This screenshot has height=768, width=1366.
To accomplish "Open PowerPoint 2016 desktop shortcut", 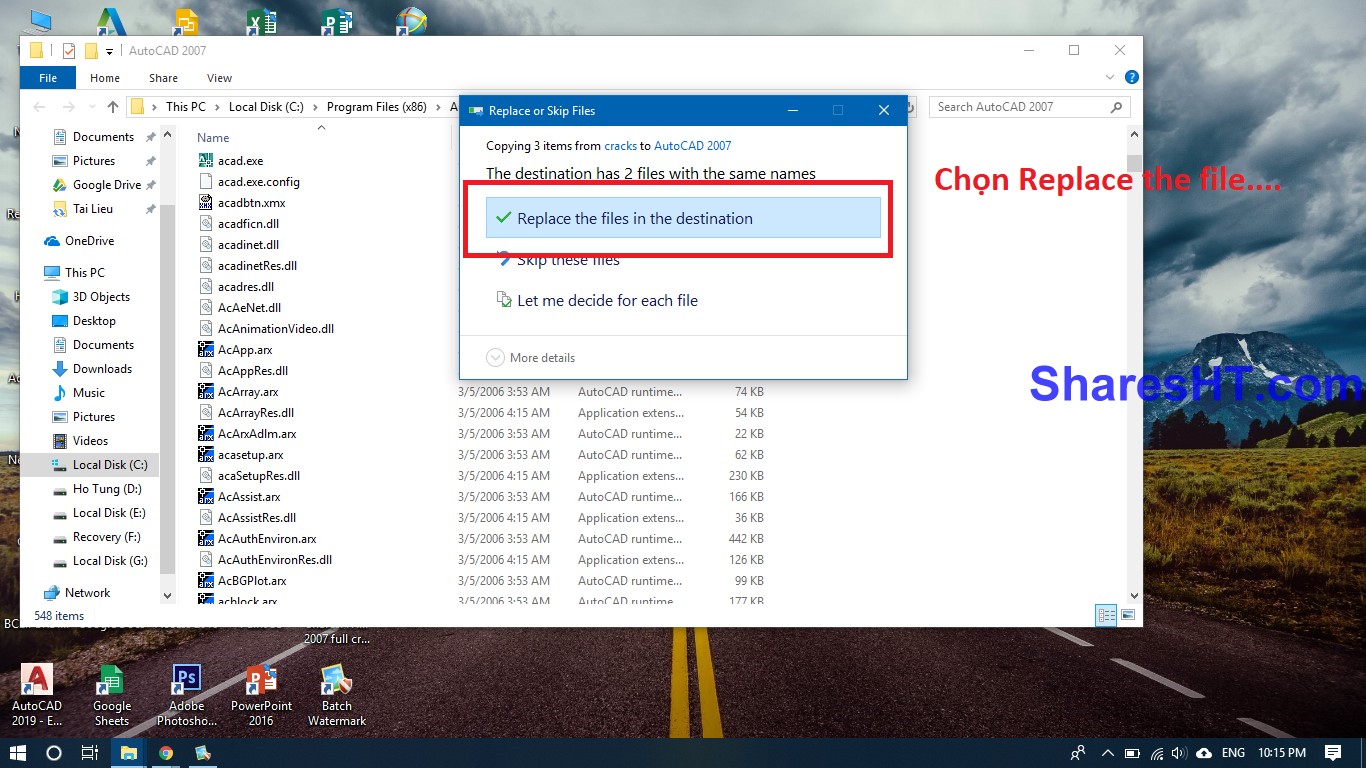I will pyautogui.click(x=261, y=696).
